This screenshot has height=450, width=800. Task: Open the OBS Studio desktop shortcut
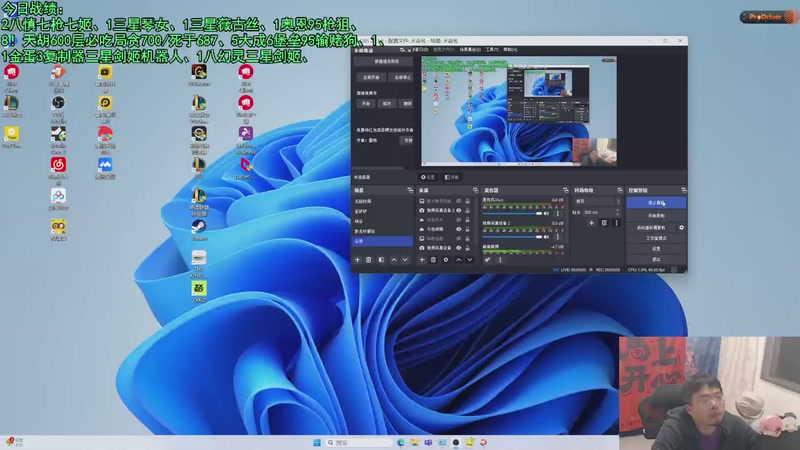(x=58, y=108)
